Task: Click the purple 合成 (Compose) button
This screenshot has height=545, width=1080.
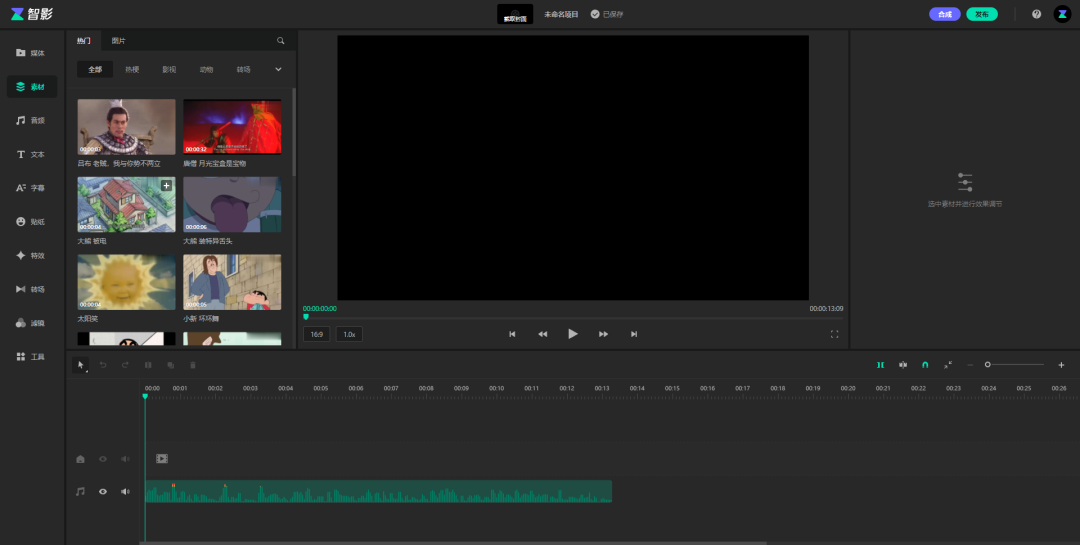Action: pyautogui.click(x=944, y=14)
